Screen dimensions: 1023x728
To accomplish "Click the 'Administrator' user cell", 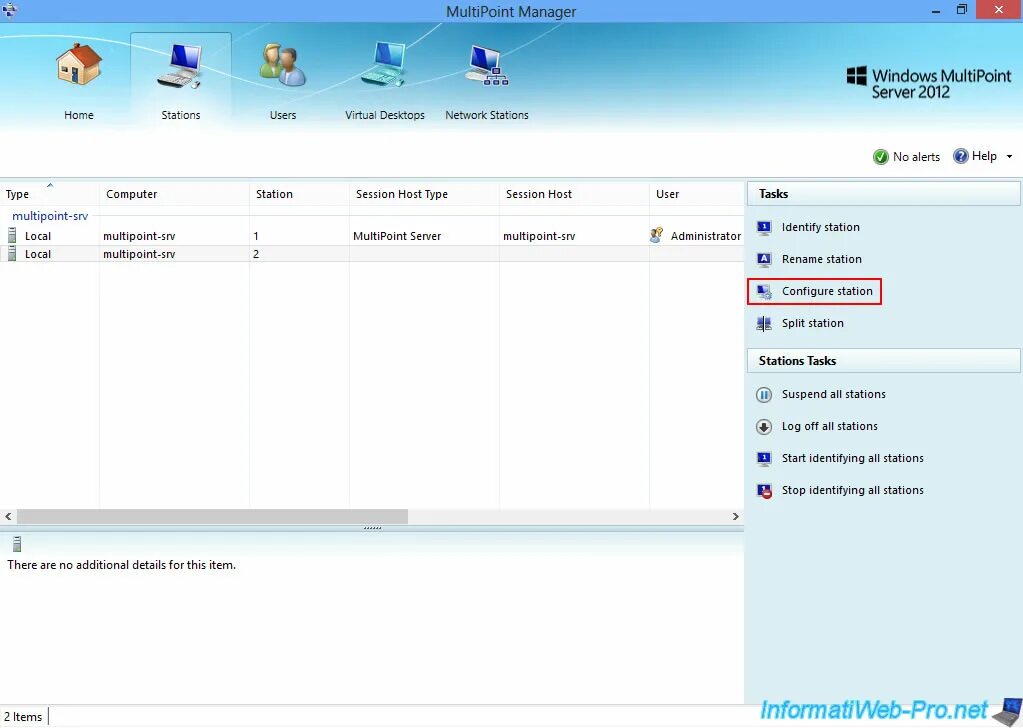I will (x=706, y=236).
